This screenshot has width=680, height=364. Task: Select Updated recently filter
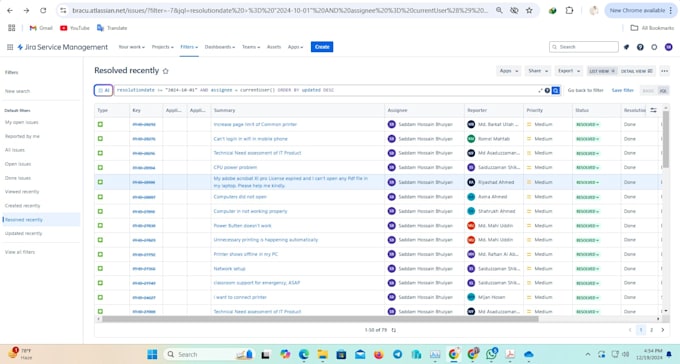23,233
